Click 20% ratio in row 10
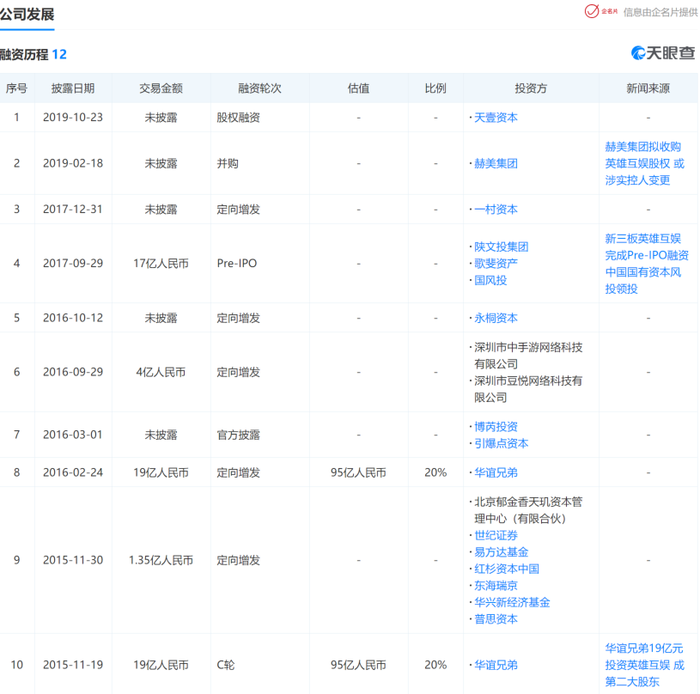The image size is (700, 694). click(435, 665)
